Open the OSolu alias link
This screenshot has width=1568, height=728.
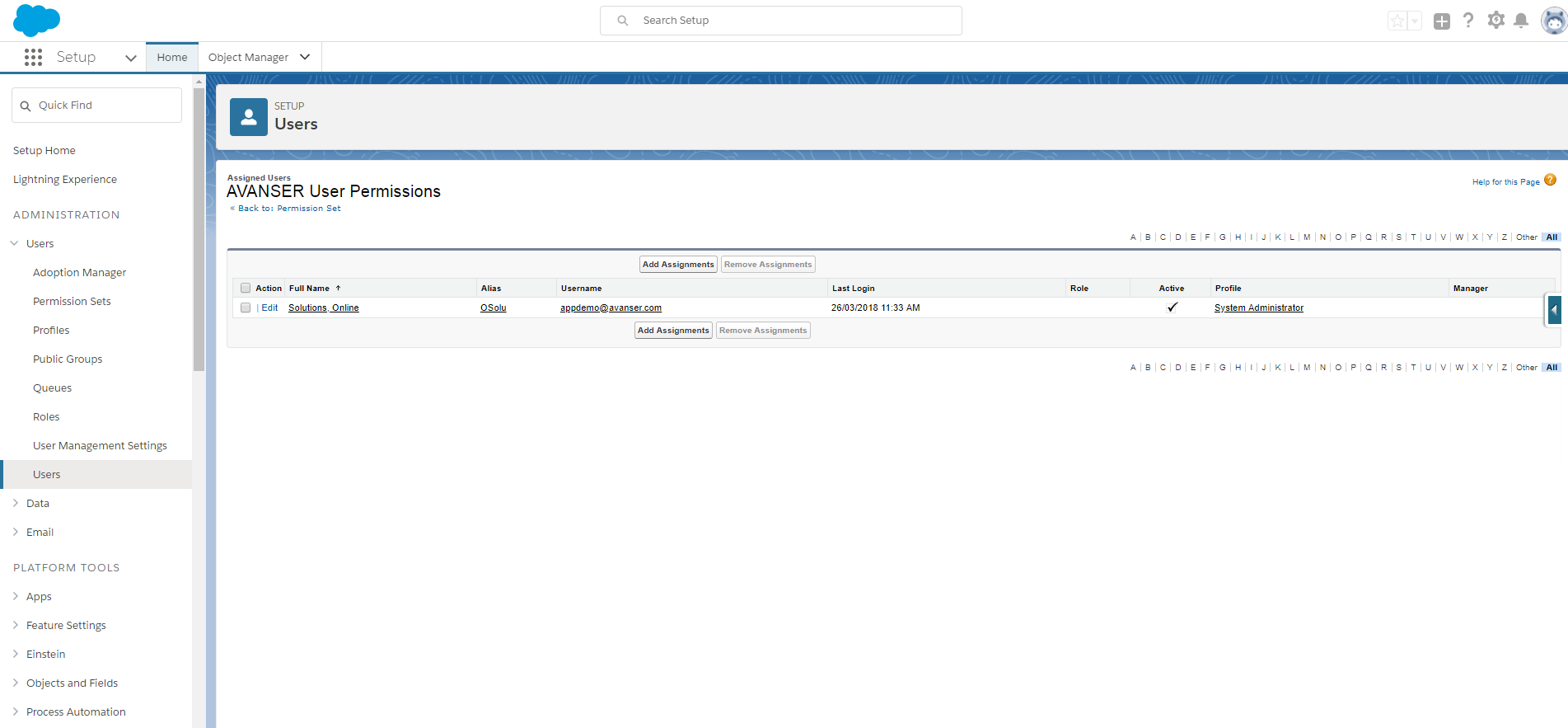(494, 308)
